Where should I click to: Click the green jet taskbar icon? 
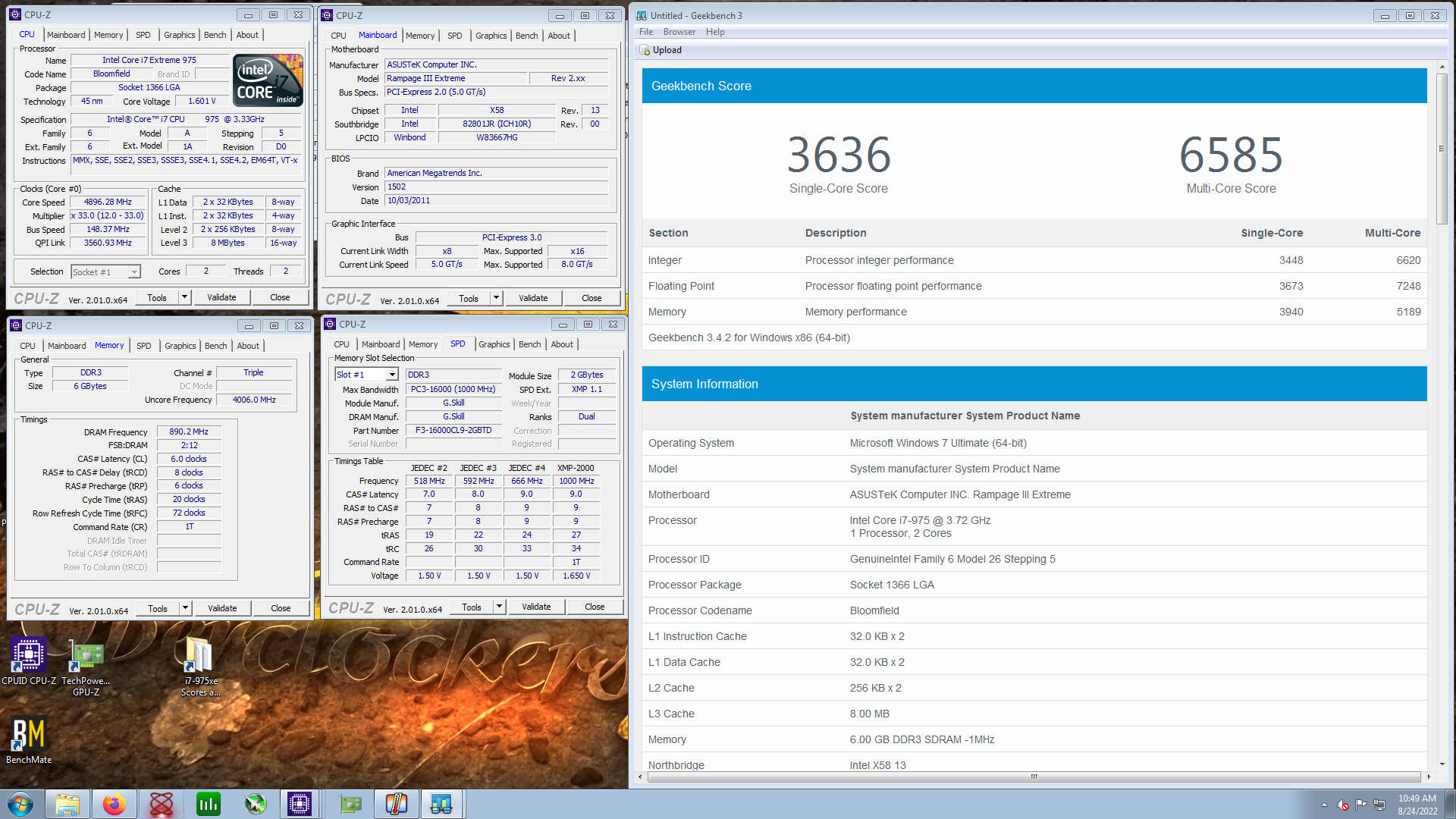(256, 804)
